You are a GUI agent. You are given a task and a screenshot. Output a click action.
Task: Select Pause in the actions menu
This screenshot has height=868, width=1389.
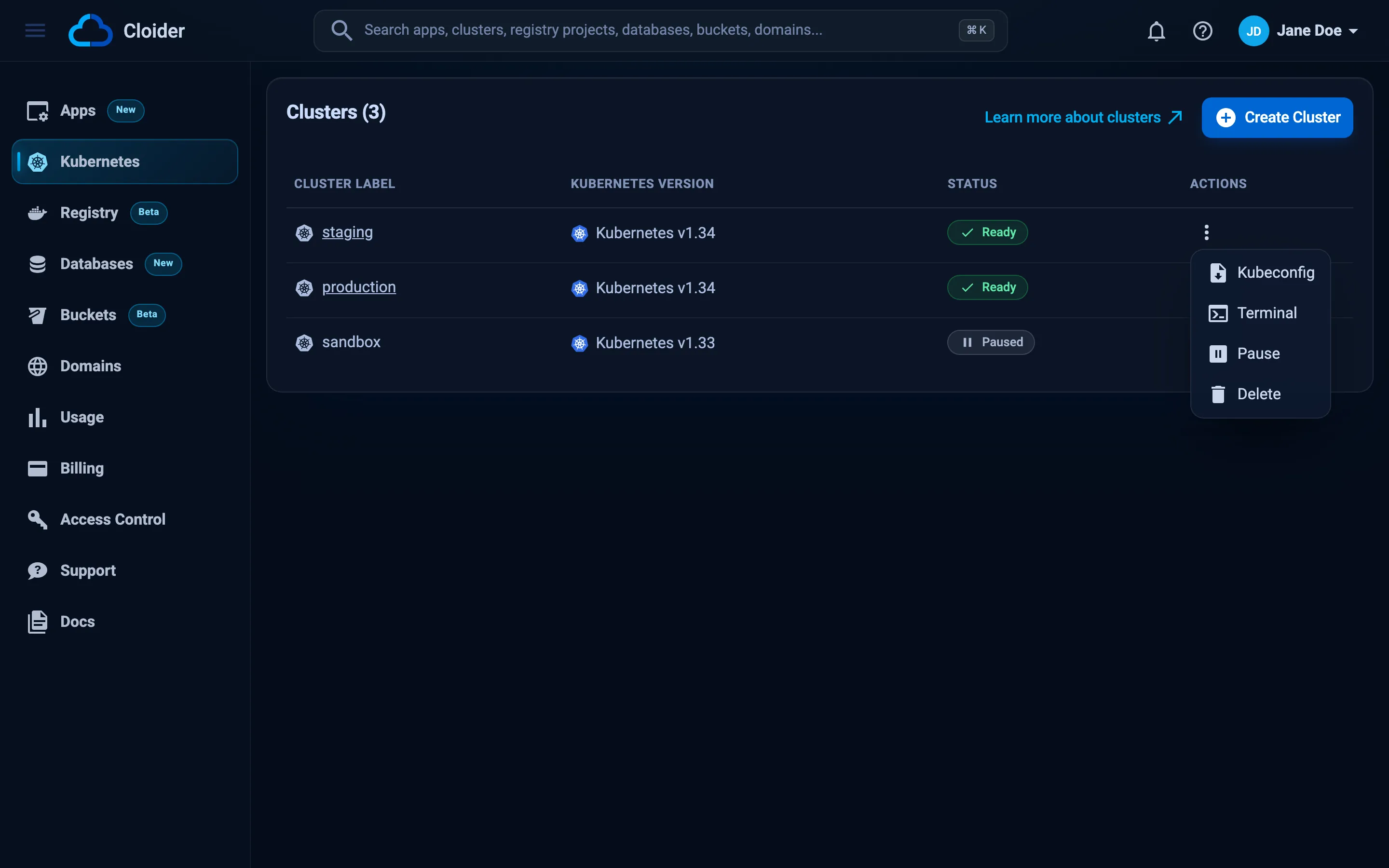pos(1260,353)
